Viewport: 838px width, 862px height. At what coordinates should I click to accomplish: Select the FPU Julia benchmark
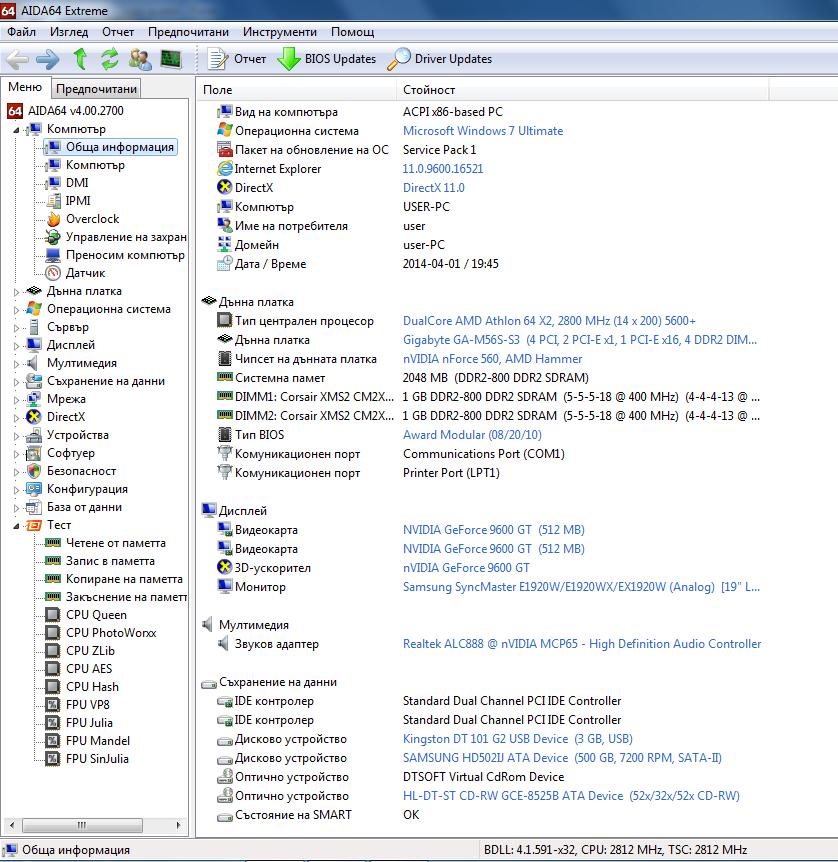click(x=89, y=722)
